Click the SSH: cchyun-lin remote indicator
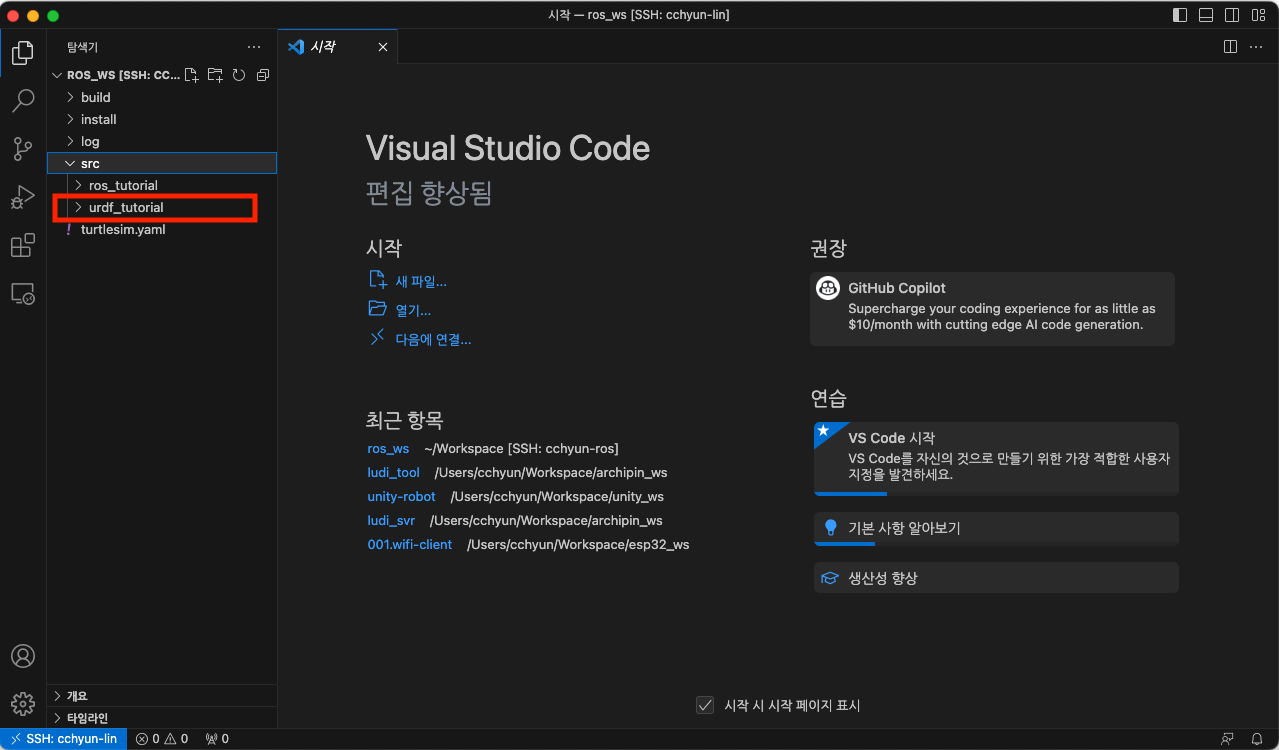The height and width of the screenshot is (750, 1279). coord(63,739)
